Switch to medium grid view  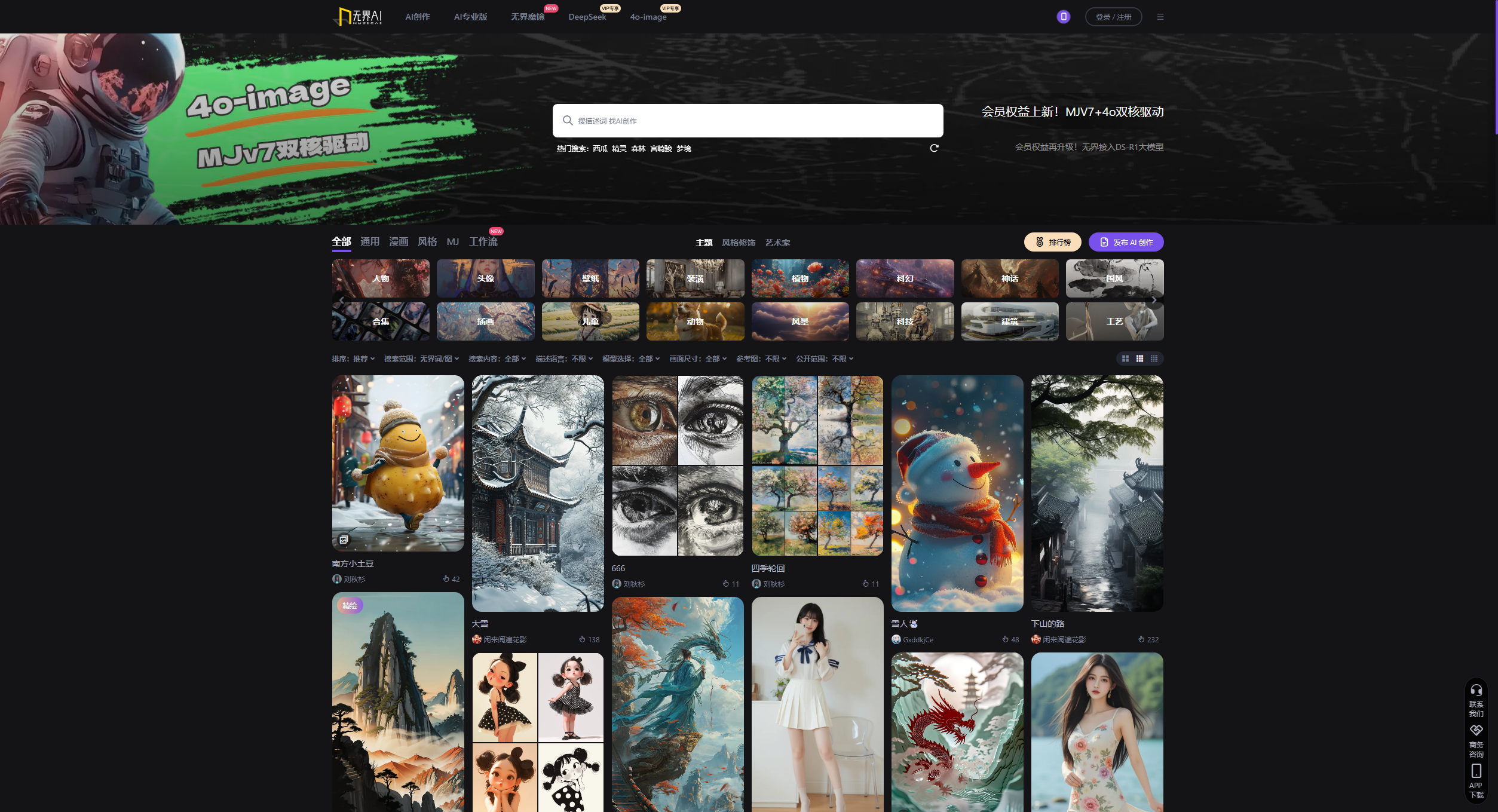click(1139, 358)
